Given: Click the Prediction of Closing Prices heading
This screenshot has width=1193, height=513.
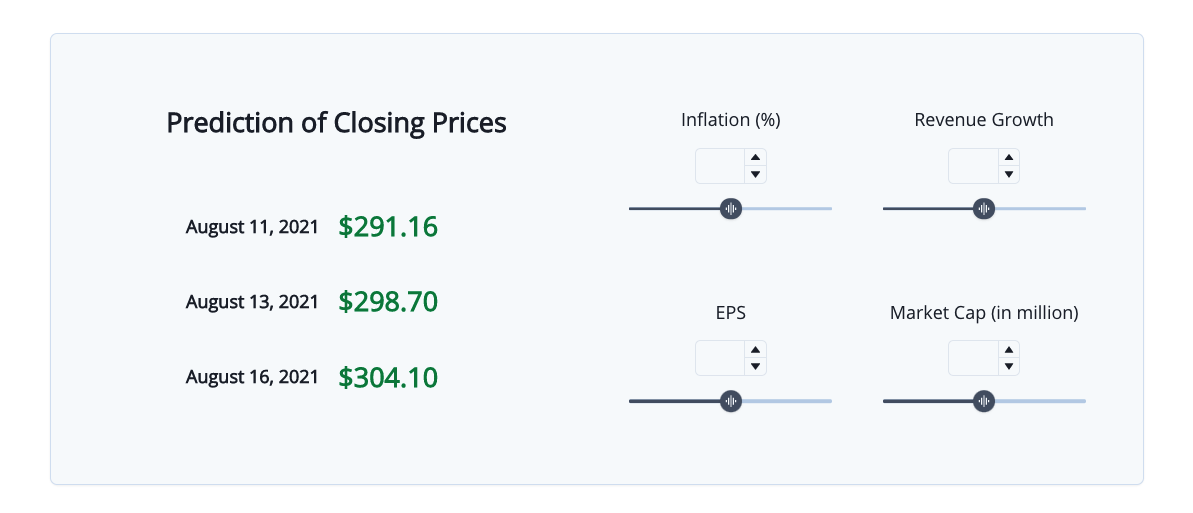Looking at the screenshot, I should tap(336, 123).
